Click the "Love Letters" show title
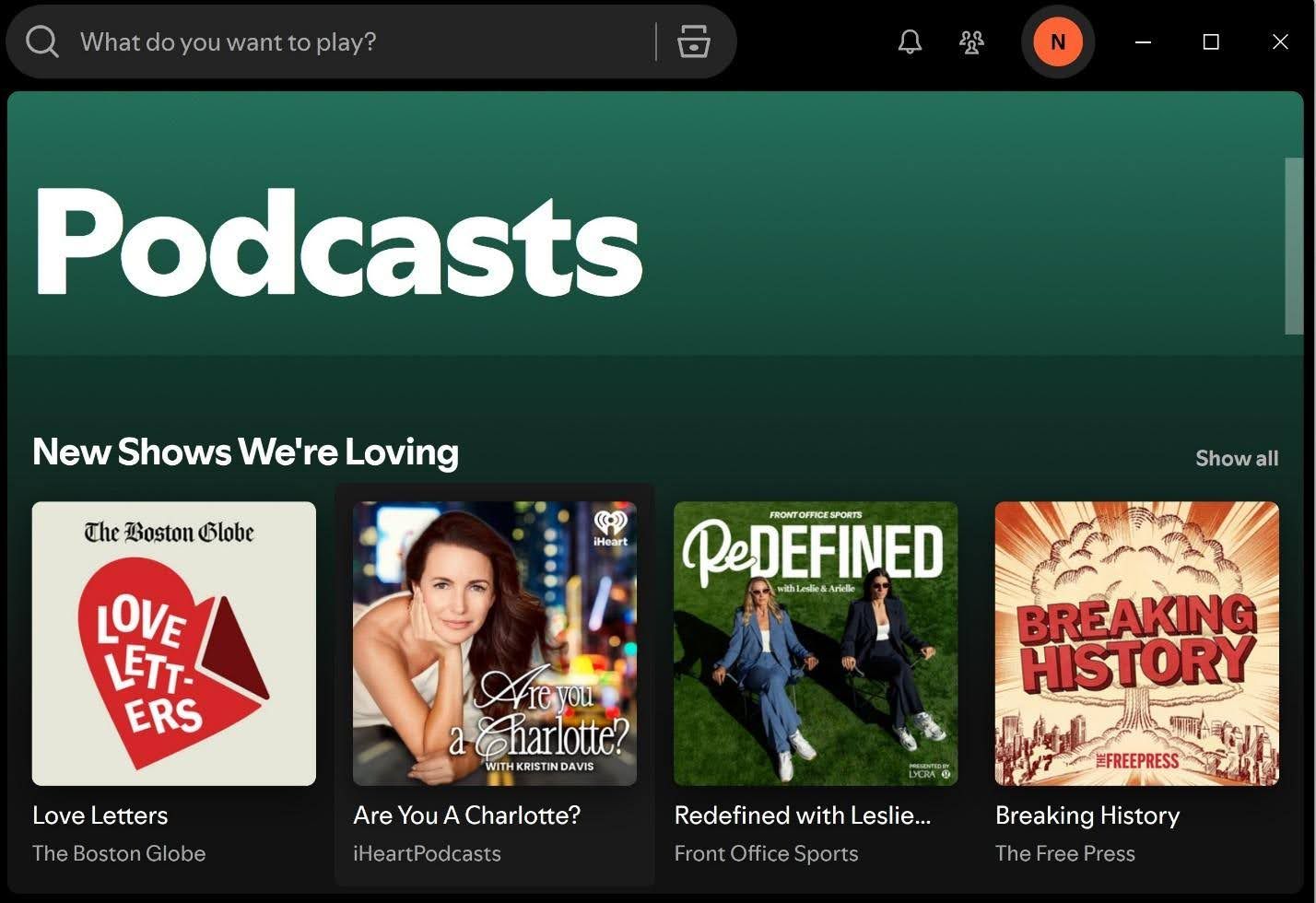This screenshot has height=903, width=1316. click(x=100, y=815)
